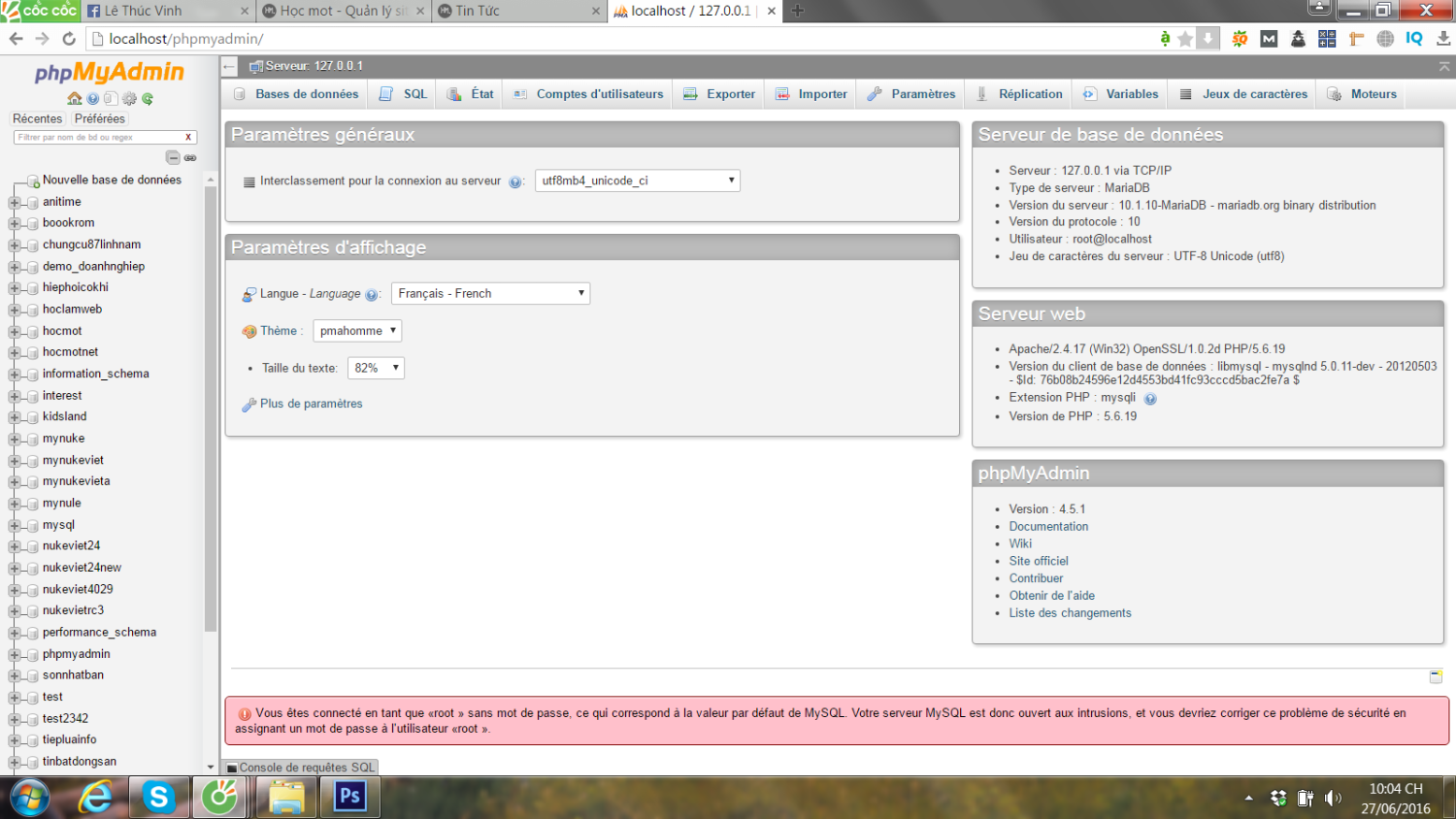The image size is (1456, 819).
Task: Open the Taille du texte 82% dropdown
Action: [376, 368]
